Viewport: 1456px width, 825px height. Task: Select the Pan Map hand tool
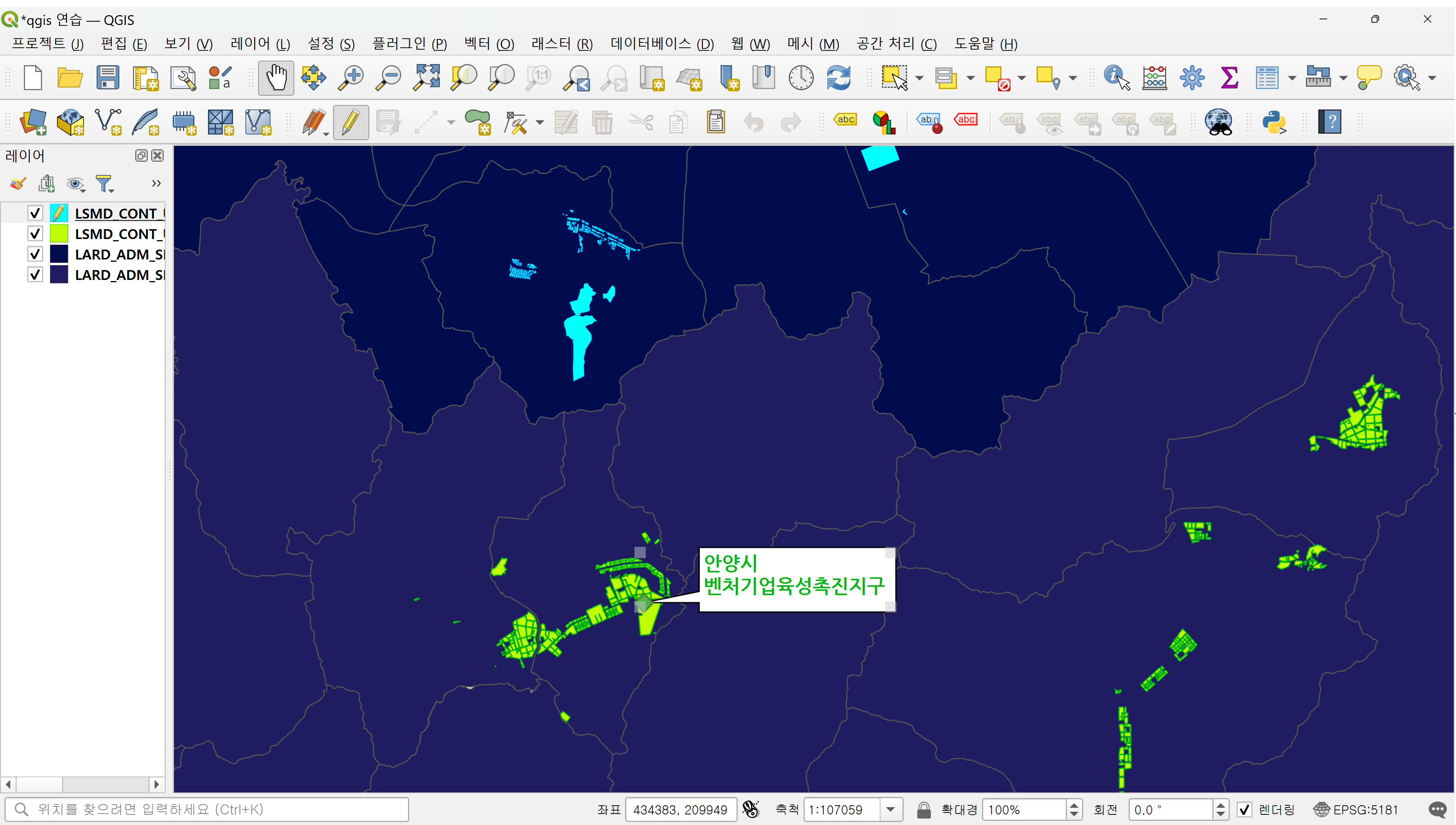coord(276,78)
